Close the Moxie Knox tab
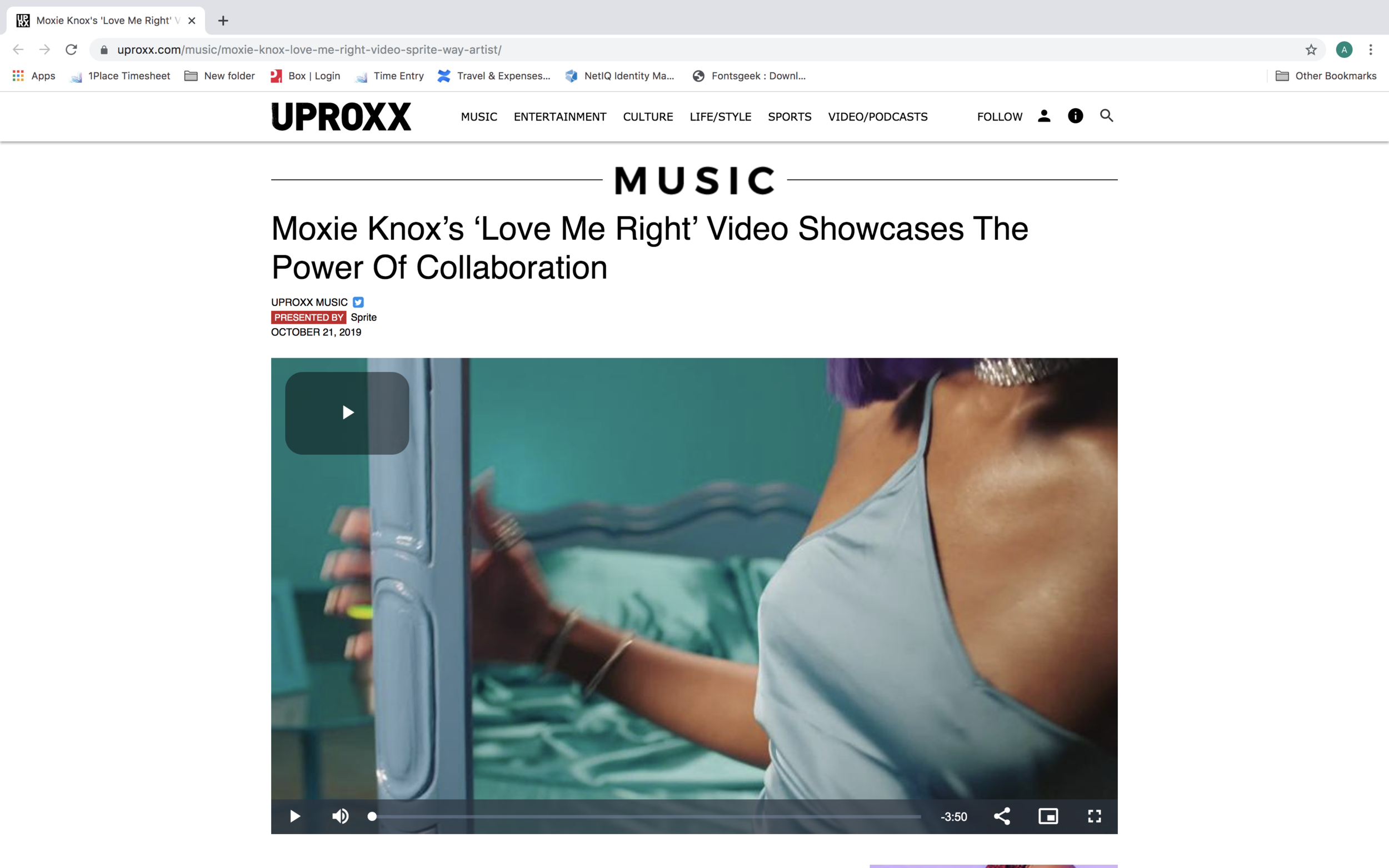The height and width of the screenshot is (868, 1389). pos(192,21)
